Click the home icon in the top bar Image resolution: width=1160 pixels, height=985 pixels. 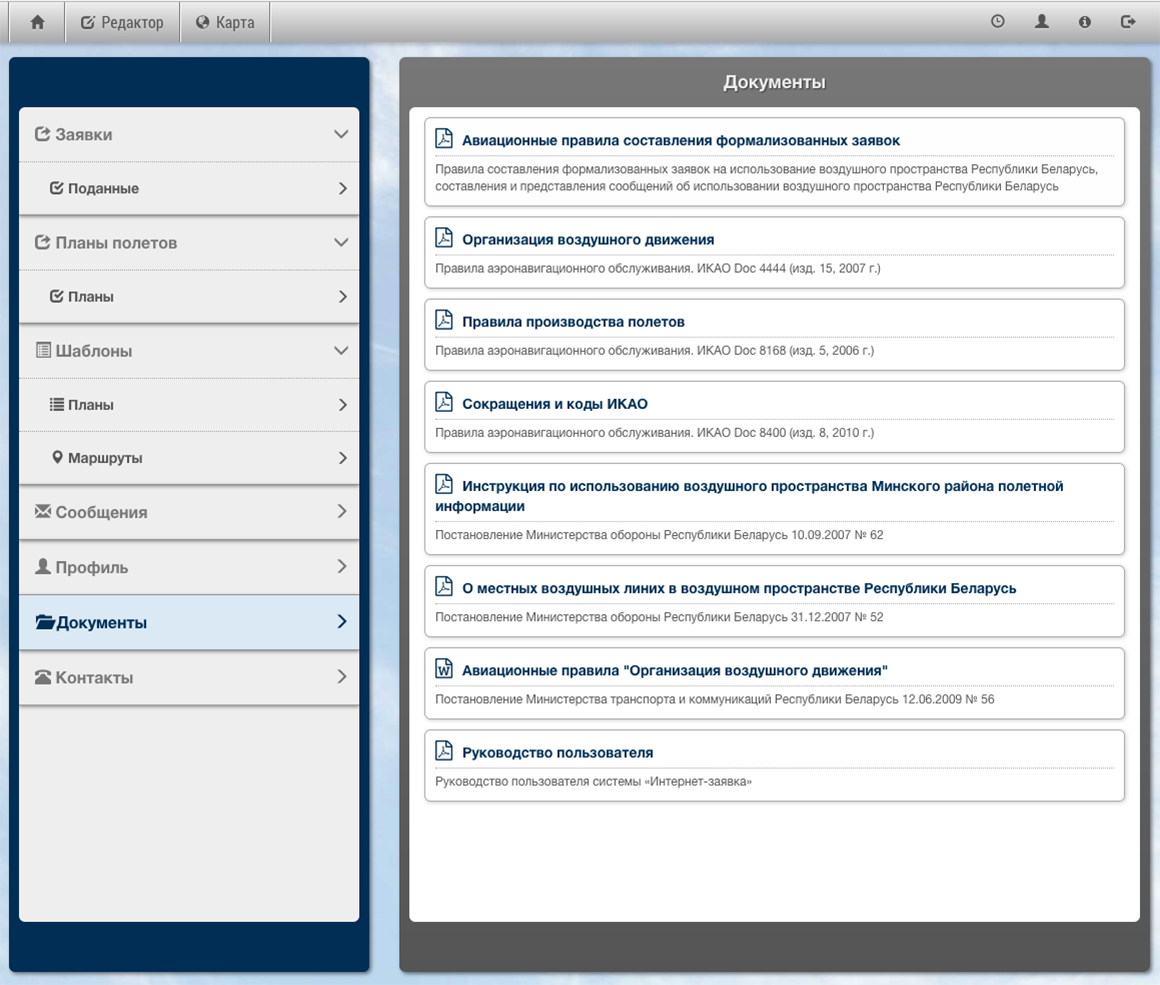click(x=37, y=22)
